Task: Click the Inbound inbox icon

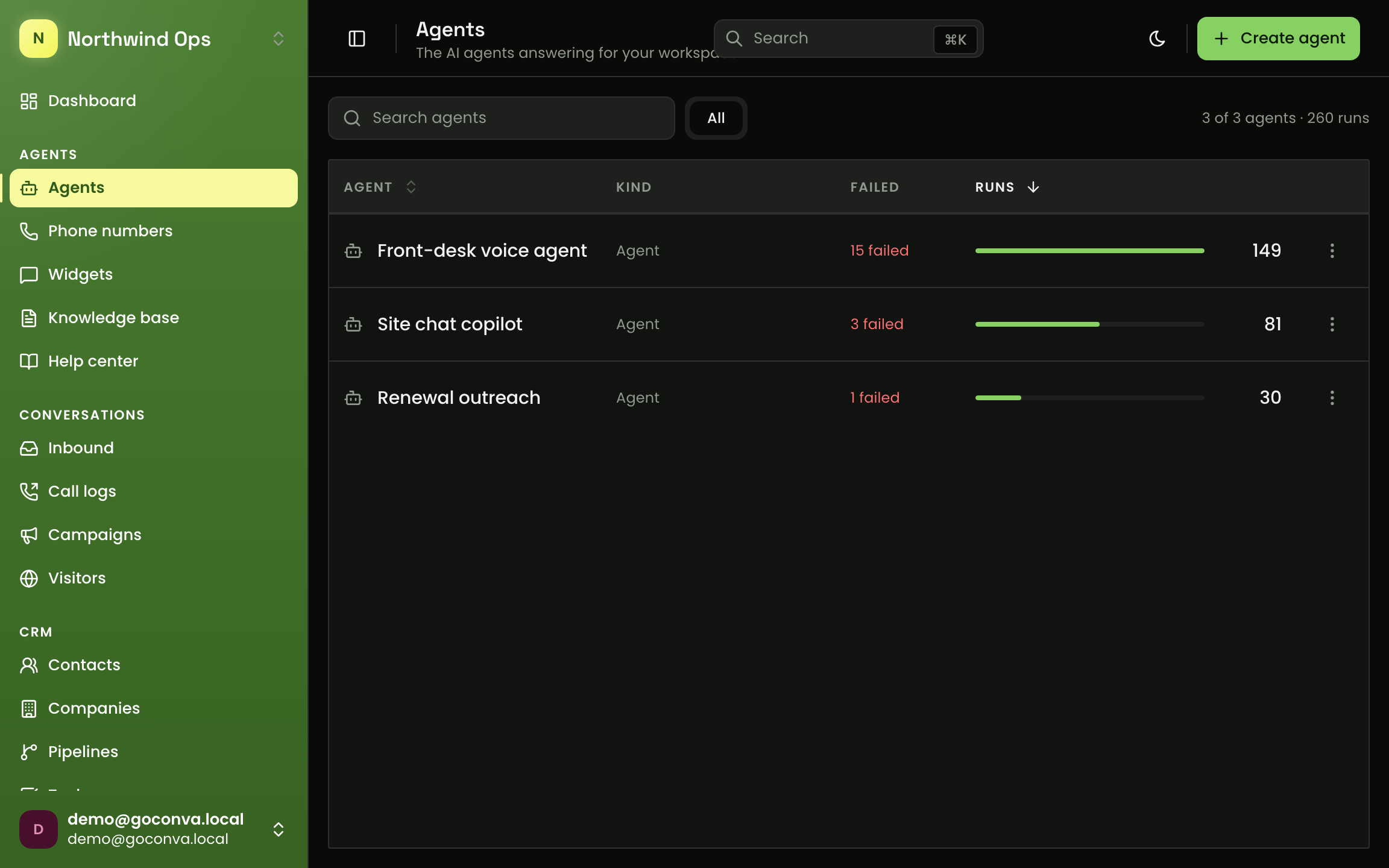Action: point(29,448)
